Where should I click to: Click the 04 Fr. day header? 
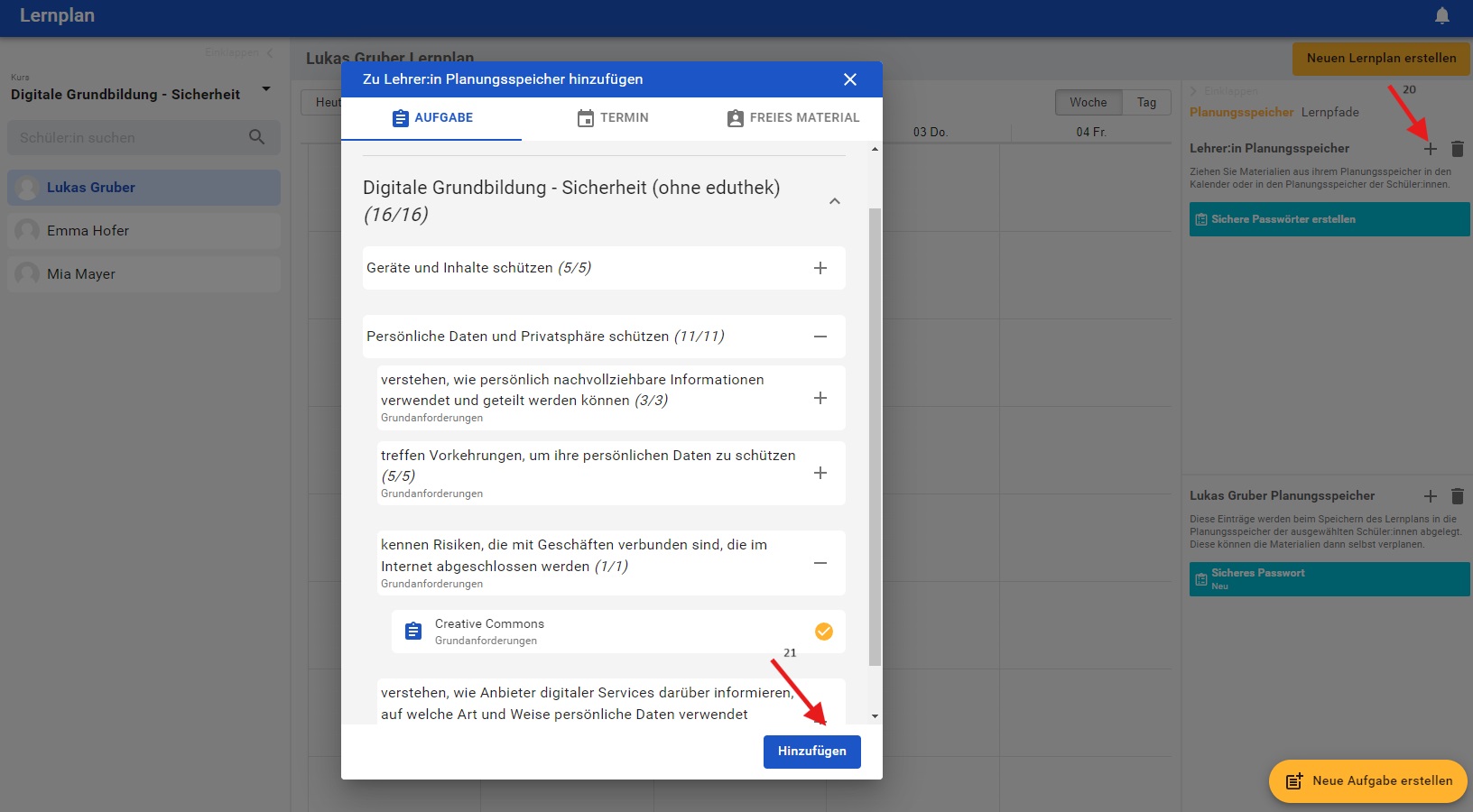[1091, 132]
